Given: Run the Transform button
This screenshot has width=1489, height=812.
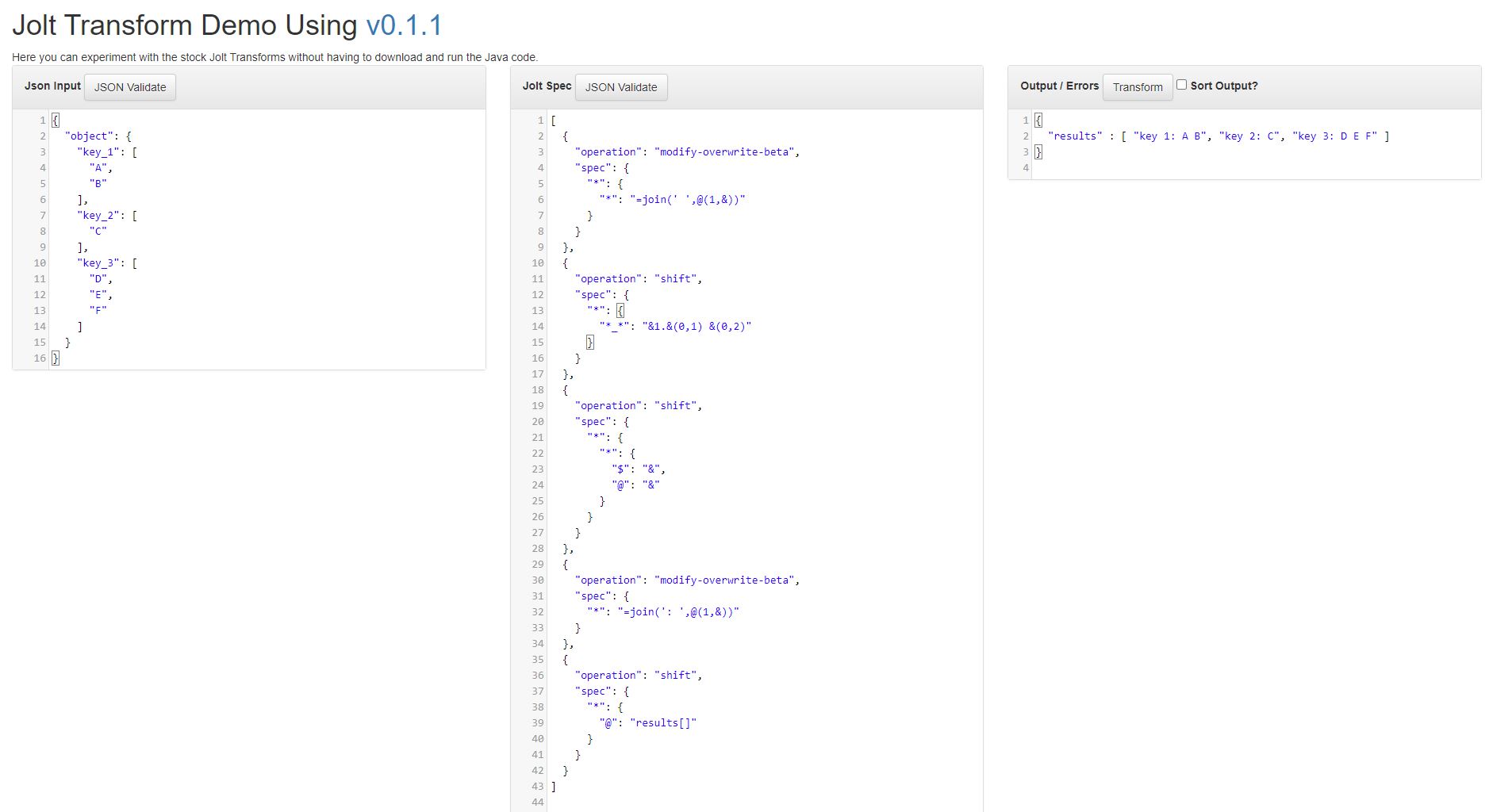Looking at the screenshot, I should click(x=1138, y=87).
